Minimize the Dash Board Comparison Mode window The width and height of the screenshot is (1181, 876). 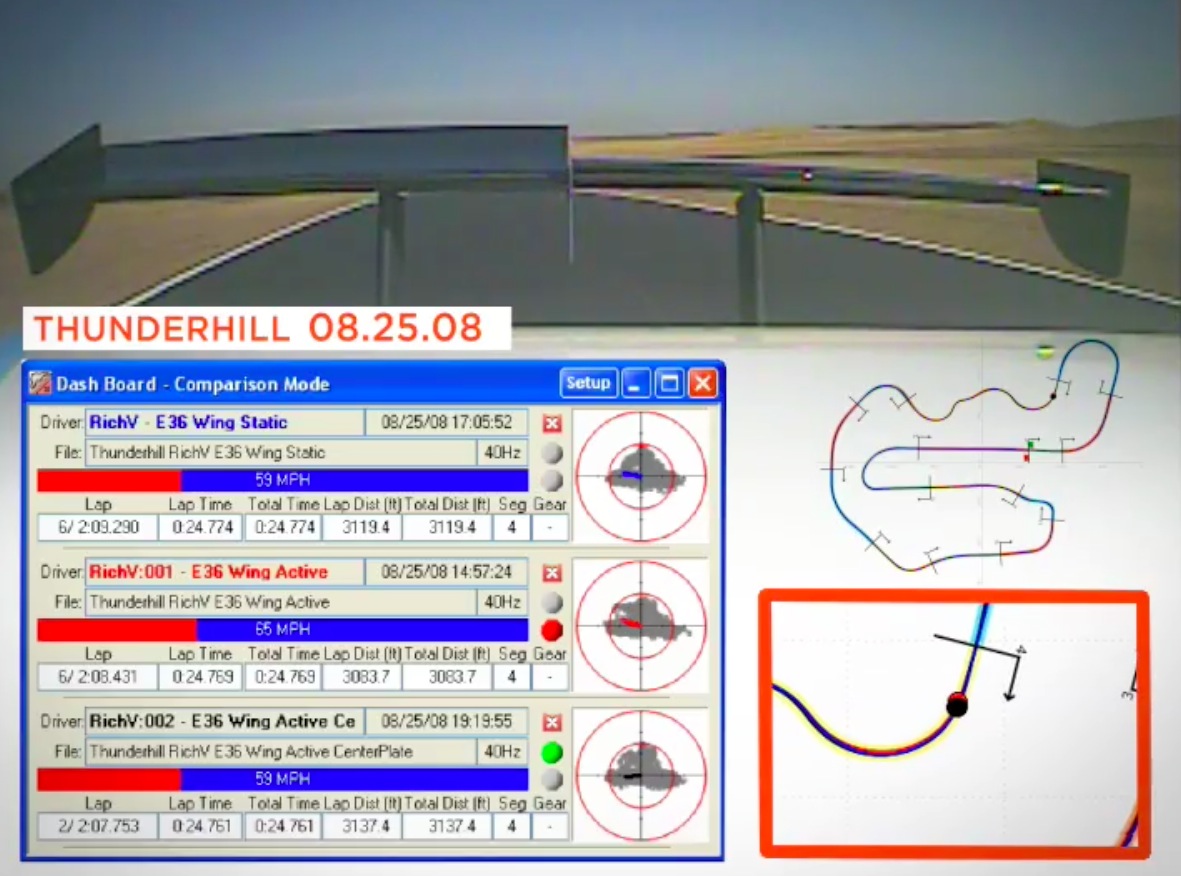[636, 383]
